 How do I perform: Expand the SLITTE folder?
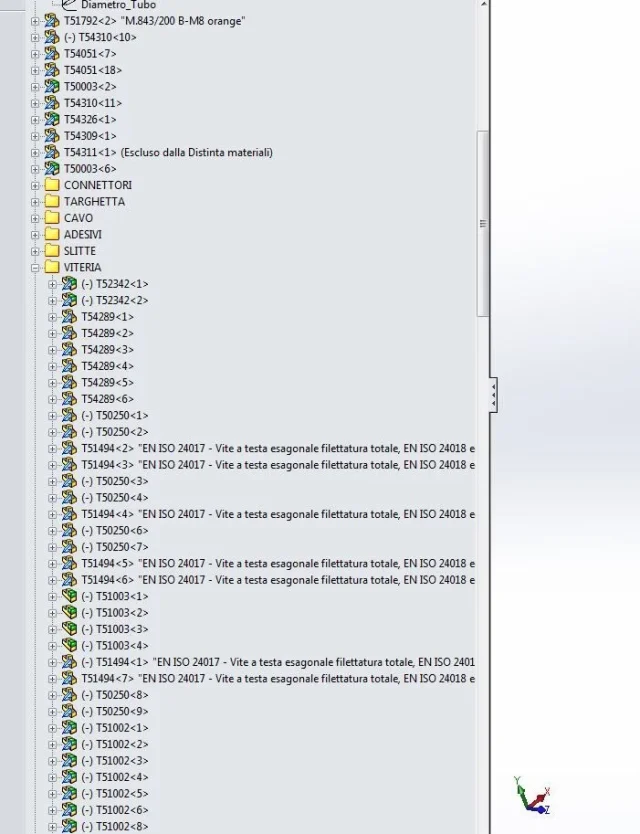pos(35,252)
